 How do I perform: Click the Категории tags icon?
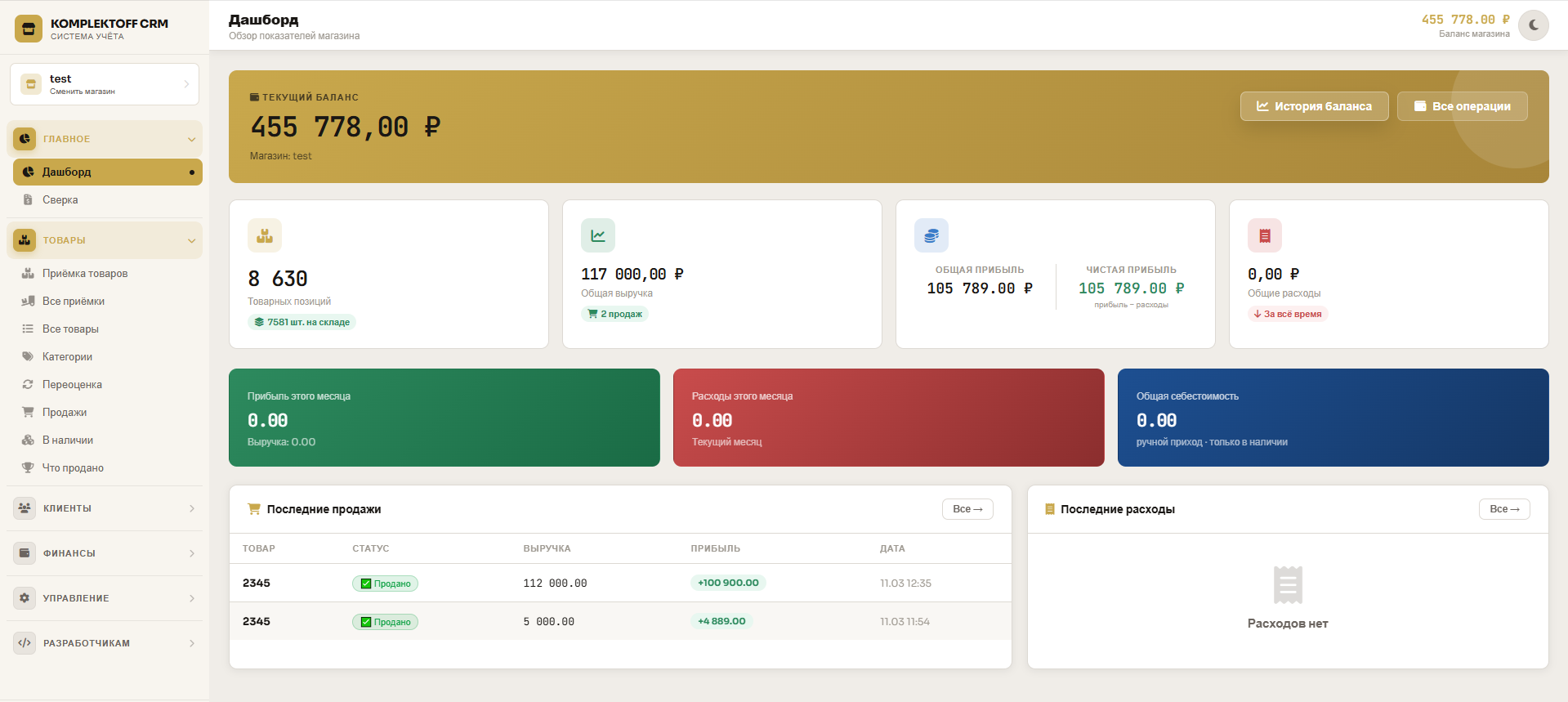pyautogui.click(x=28, y=357)
